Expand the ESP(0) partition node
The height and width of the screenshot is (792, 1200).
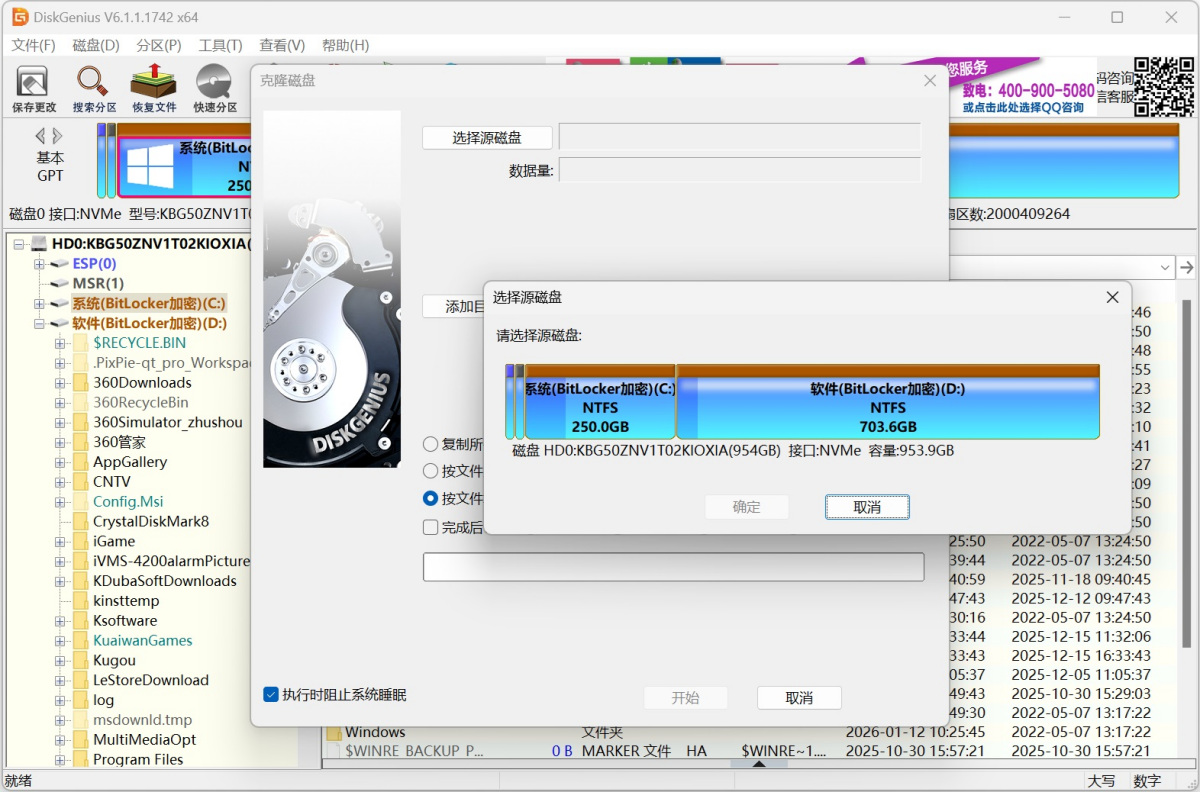pos(39,264)
